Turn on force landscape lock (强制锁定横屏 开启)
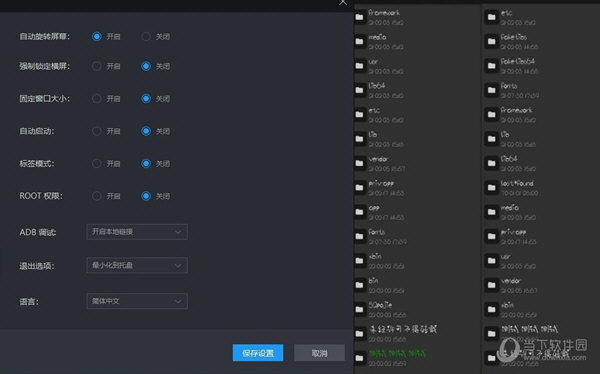Screen dimensions: 600x374 point(96,66)
